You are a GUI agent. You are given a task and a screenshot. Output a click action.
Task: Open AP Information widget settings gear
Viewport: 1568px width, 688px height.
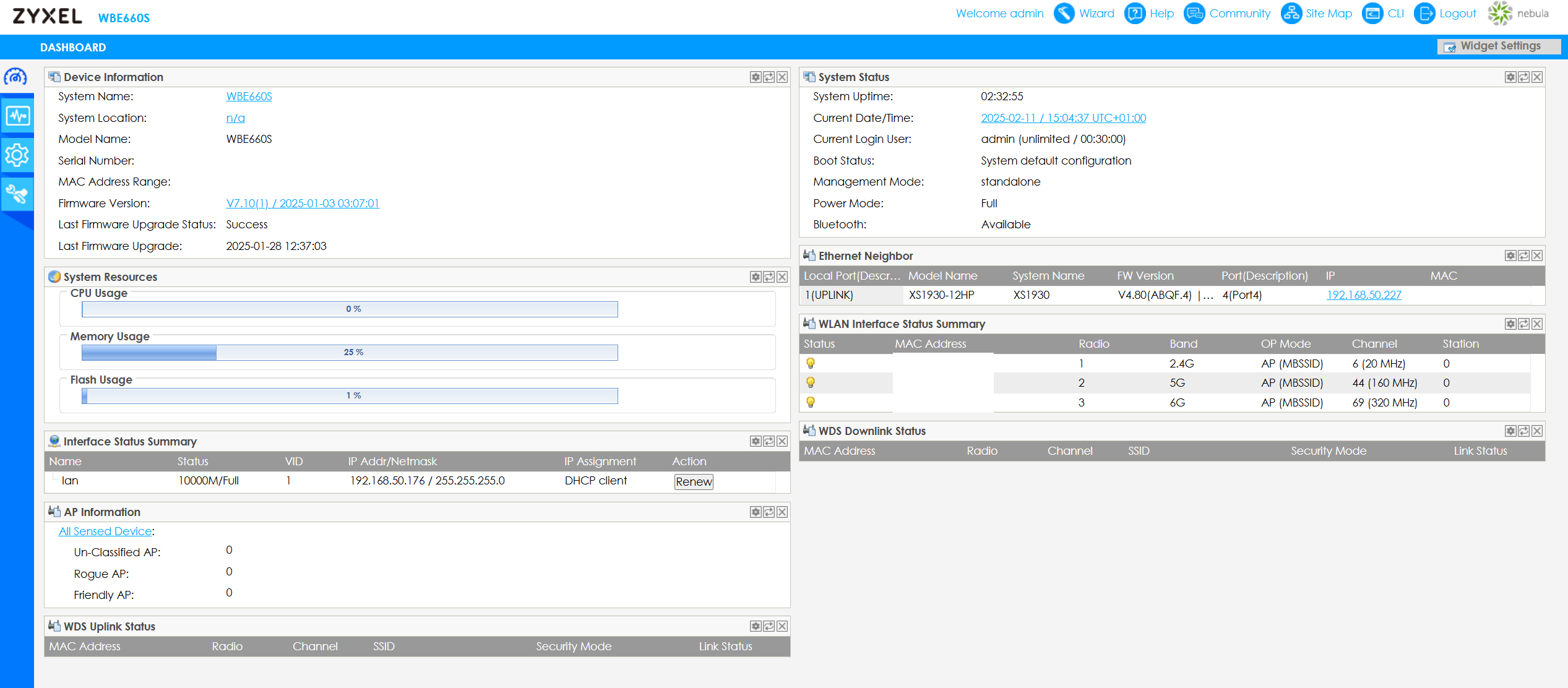point(756,512)
